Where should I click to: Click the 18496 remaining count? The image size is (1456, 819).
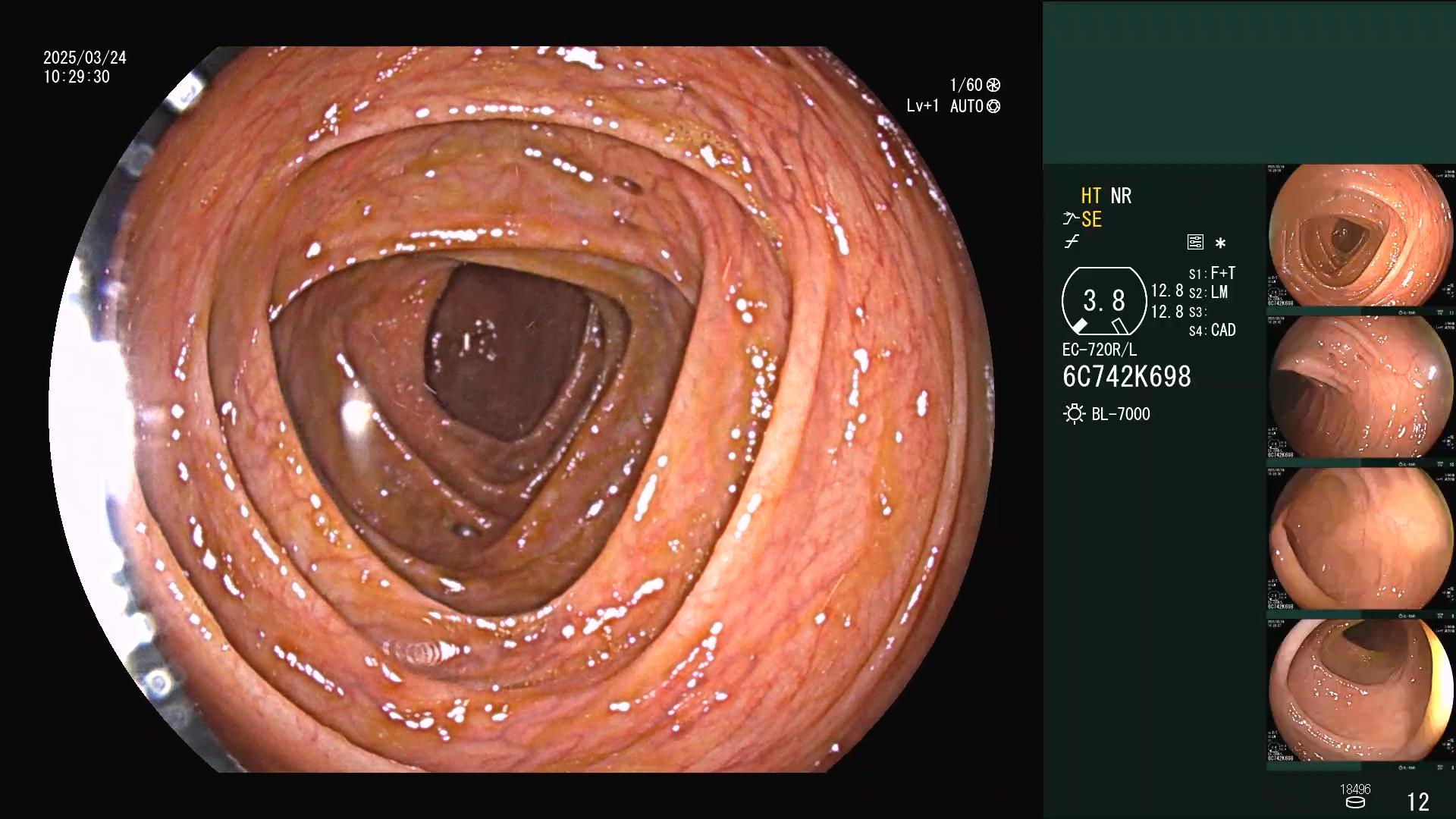pyautogui.click(x=1355, y=789)
